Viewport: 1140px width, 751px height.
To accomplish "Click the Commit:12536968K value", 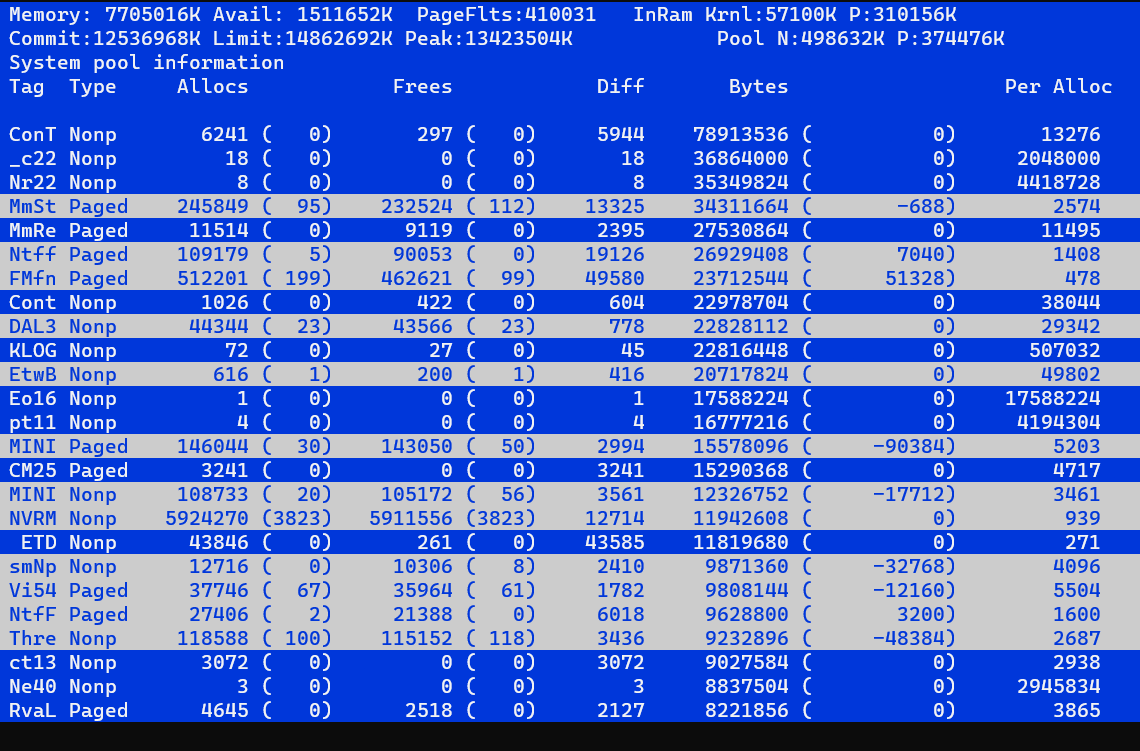I will tap(104, 39).
